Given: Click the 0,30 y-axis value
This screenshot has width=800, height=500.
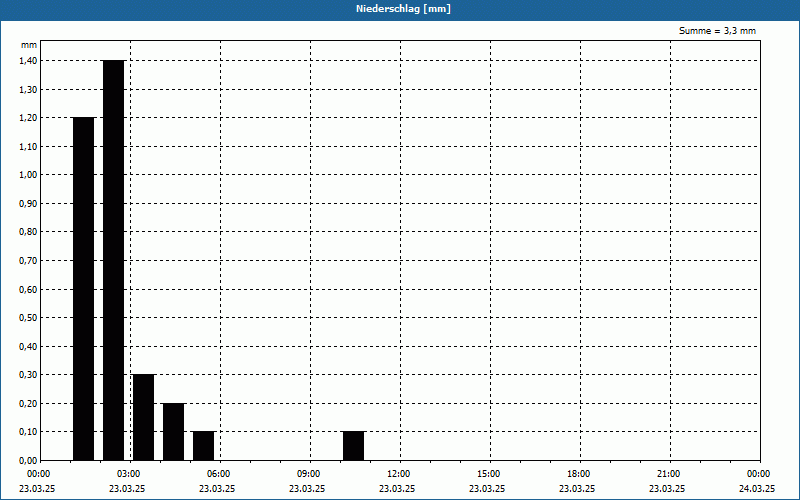Looking at the screenshot, I should (28, 375).
